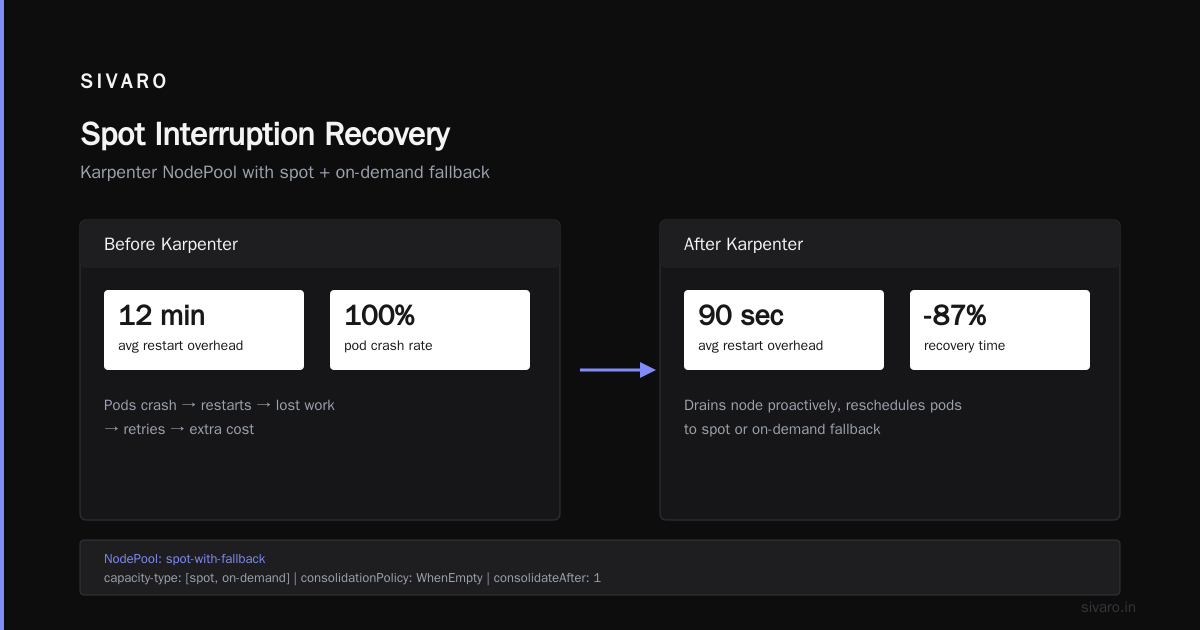Click the After Karpenter panel header

point(890,244)
